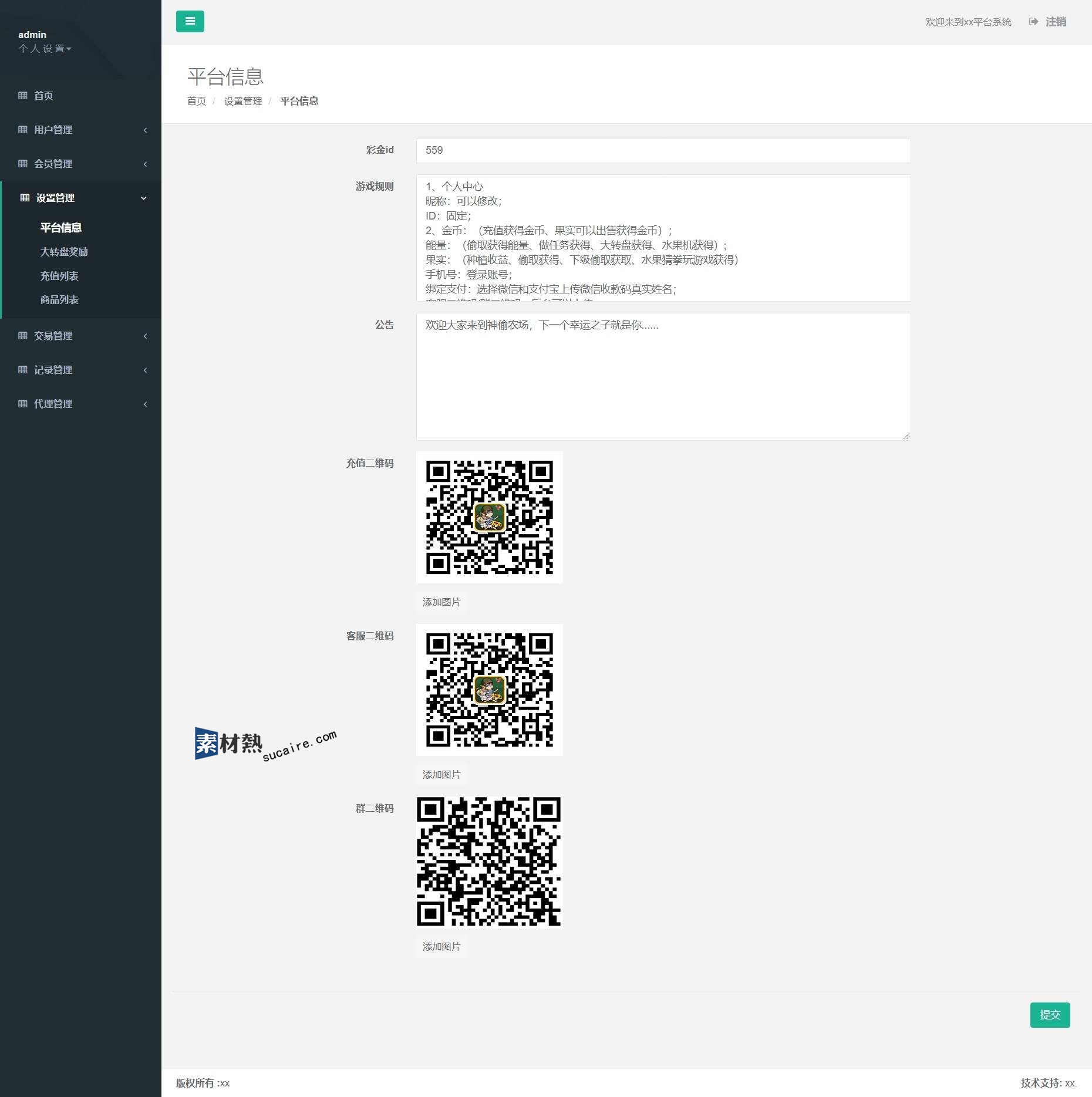Select the 大转盘奖励 submenu item
The width and height of the screenshot is (1092, 1097).
pyautogui.click(x=64, y=252)
